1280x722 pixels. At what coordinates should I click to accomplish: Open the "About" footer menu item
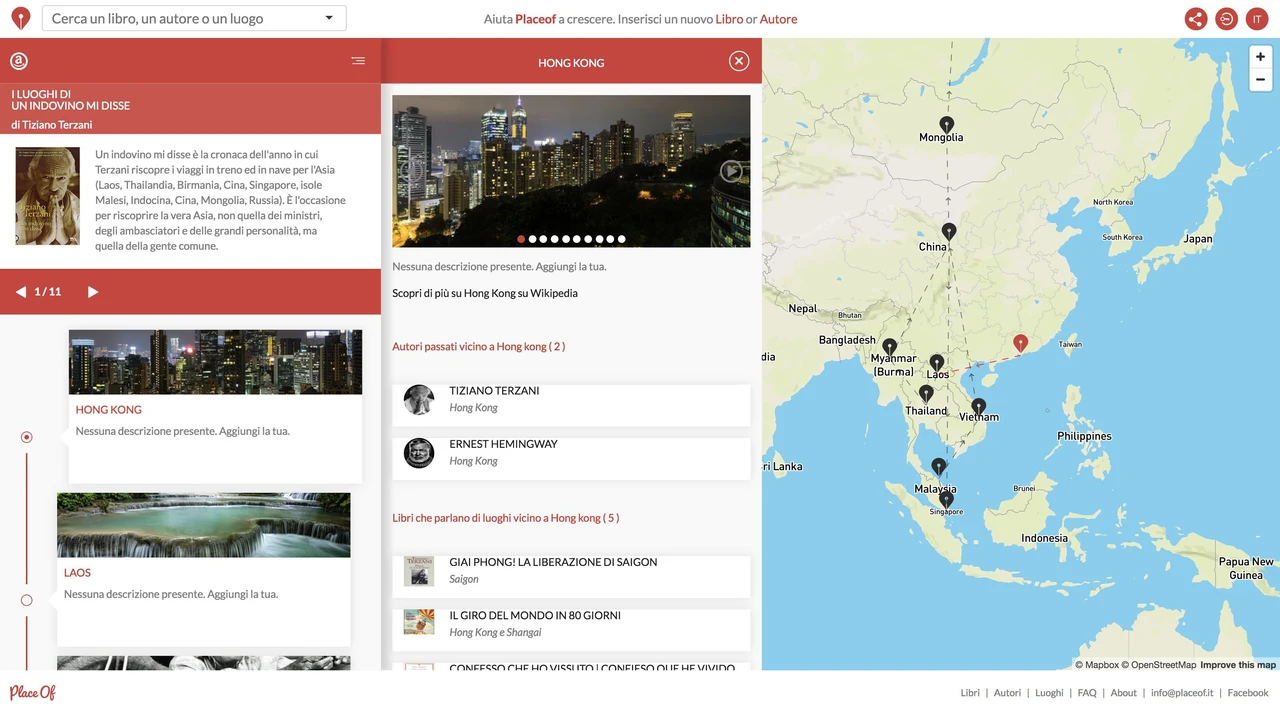click(x=1124, y=693)
